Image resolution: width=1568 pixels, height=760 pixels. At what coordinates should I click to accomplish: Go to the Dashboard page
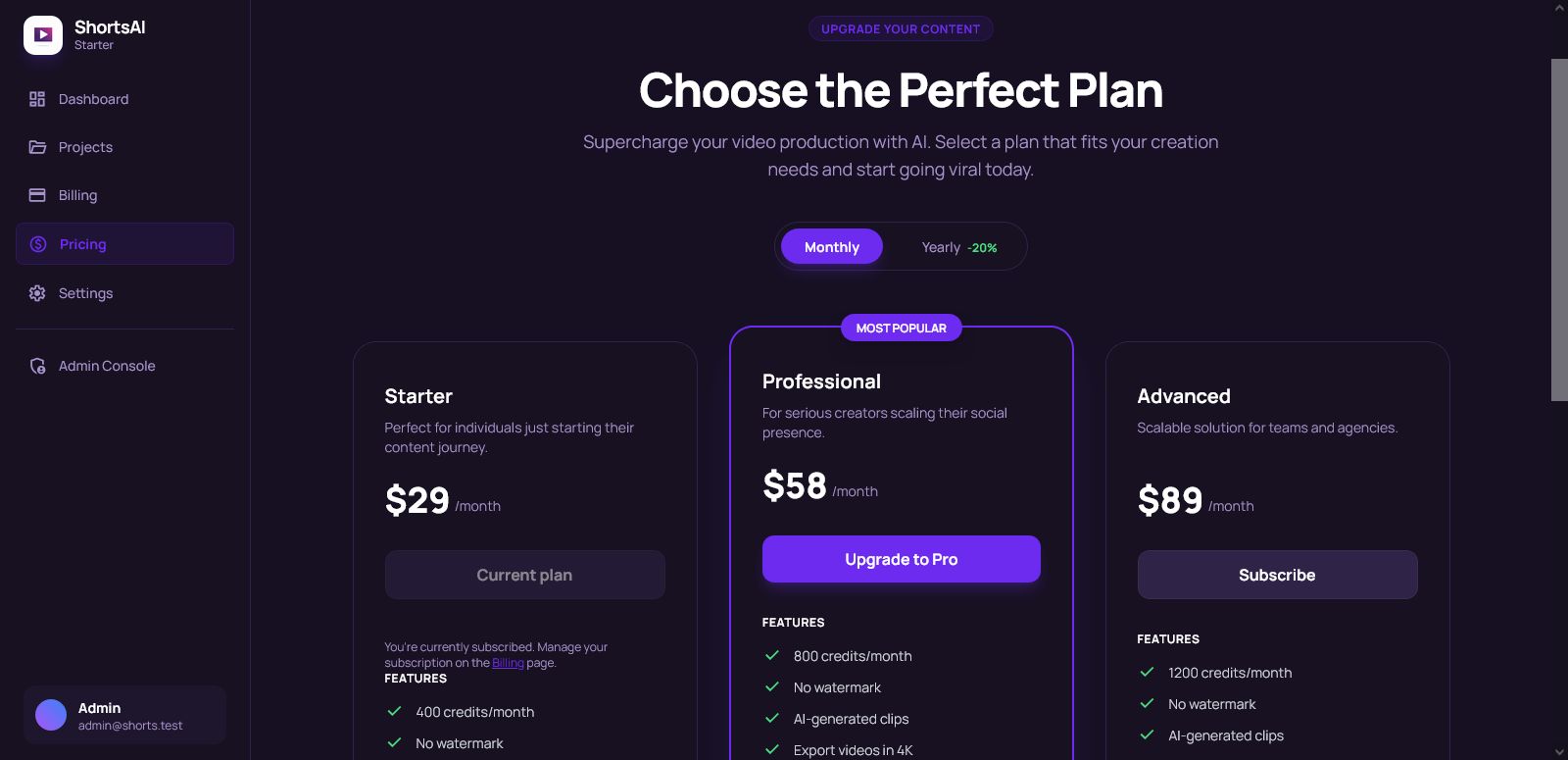[93, 99]
